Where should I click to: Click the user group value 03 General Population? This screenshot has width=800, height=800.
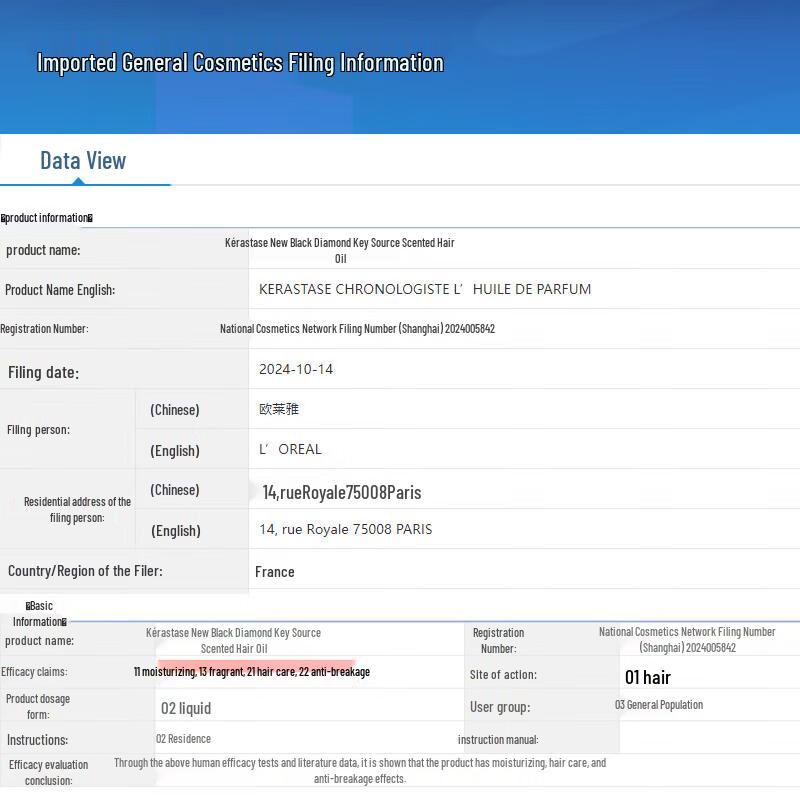pos(658,705)
